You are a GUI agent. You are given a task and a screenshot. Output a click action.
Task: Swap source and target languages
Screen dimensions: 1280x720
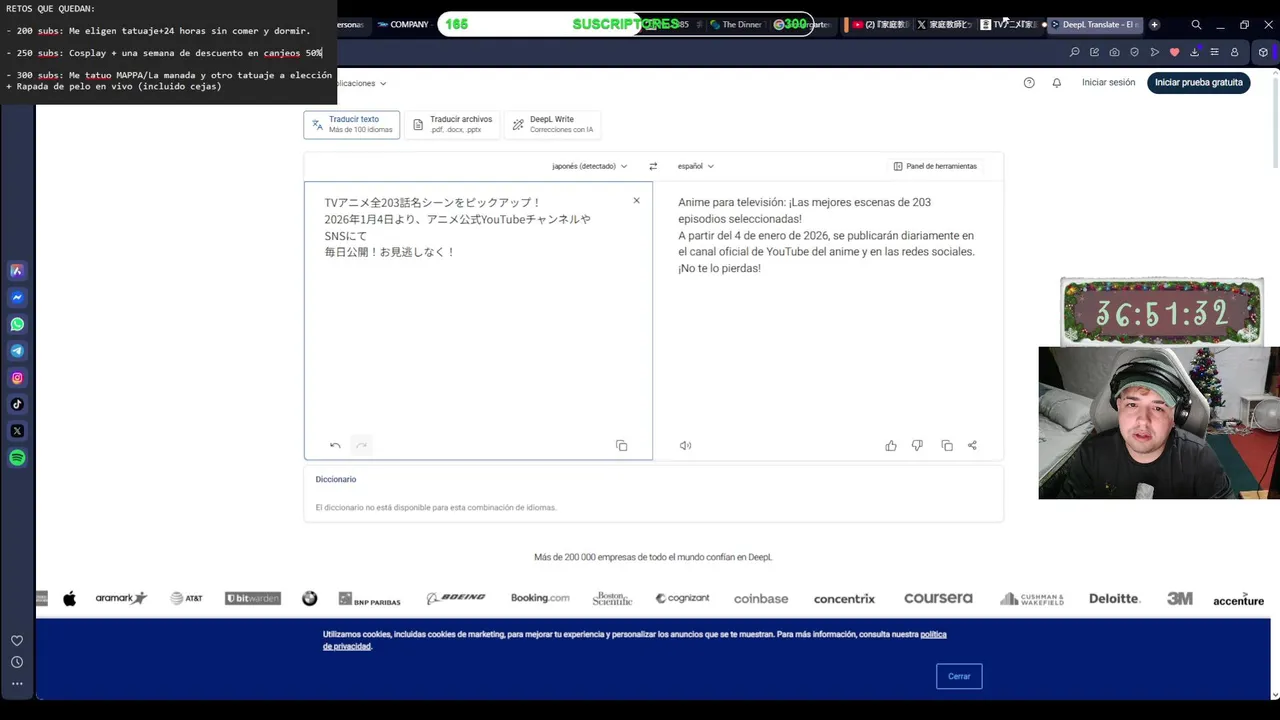point(653,166)
